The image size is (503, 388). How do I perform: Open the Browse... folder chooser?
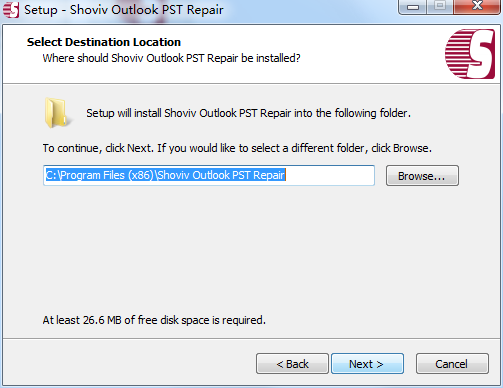[422, 176]
